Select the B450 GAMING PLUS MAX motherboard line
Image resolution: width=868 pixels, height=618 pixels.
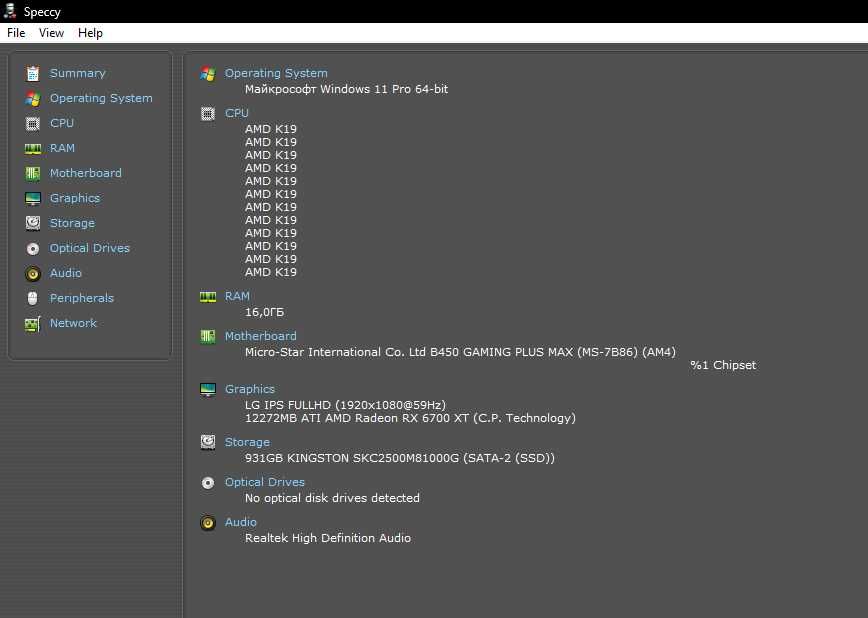460,352
